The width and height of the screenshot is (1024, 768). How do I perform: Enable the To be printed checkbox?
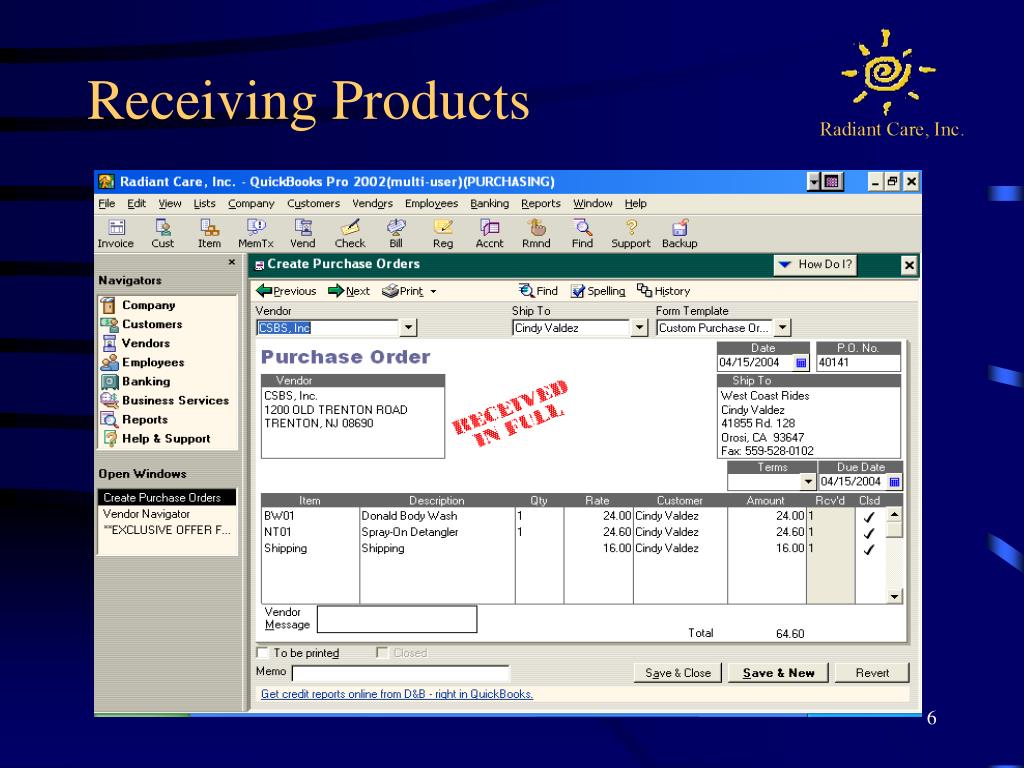coord(263,652)
